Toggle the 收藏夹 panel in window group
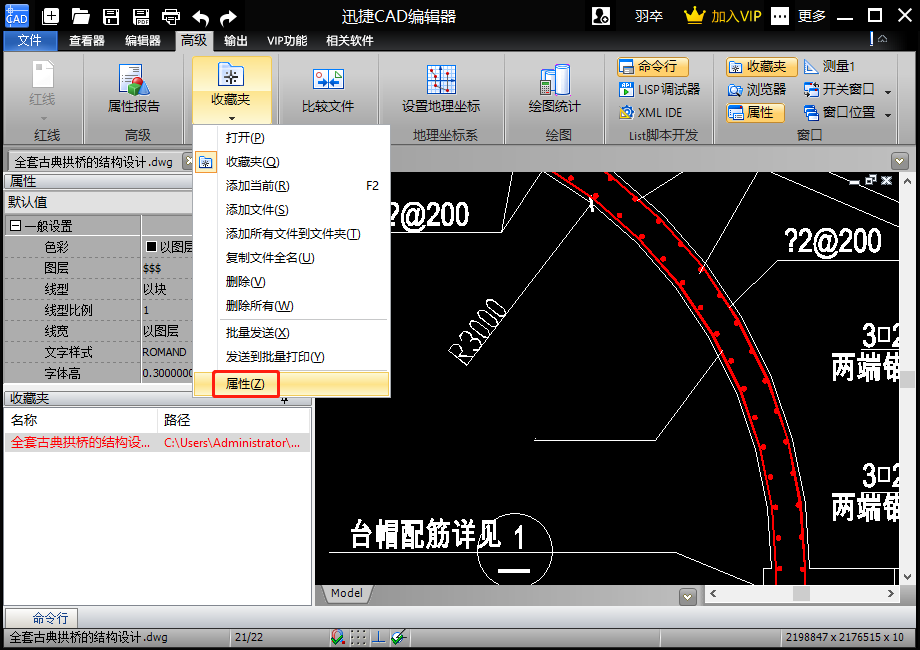This screenshot has height=650, width=920. click(762, 66)
